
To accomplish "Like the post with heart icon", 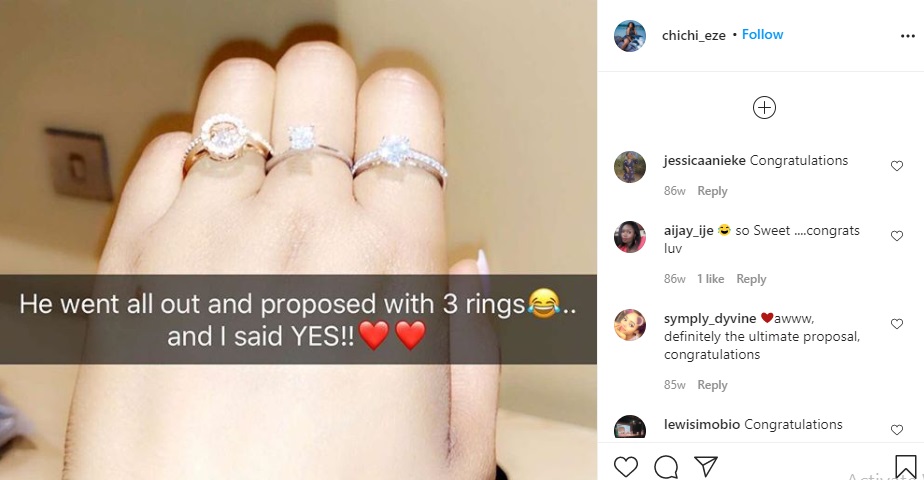I will point(625,467).
